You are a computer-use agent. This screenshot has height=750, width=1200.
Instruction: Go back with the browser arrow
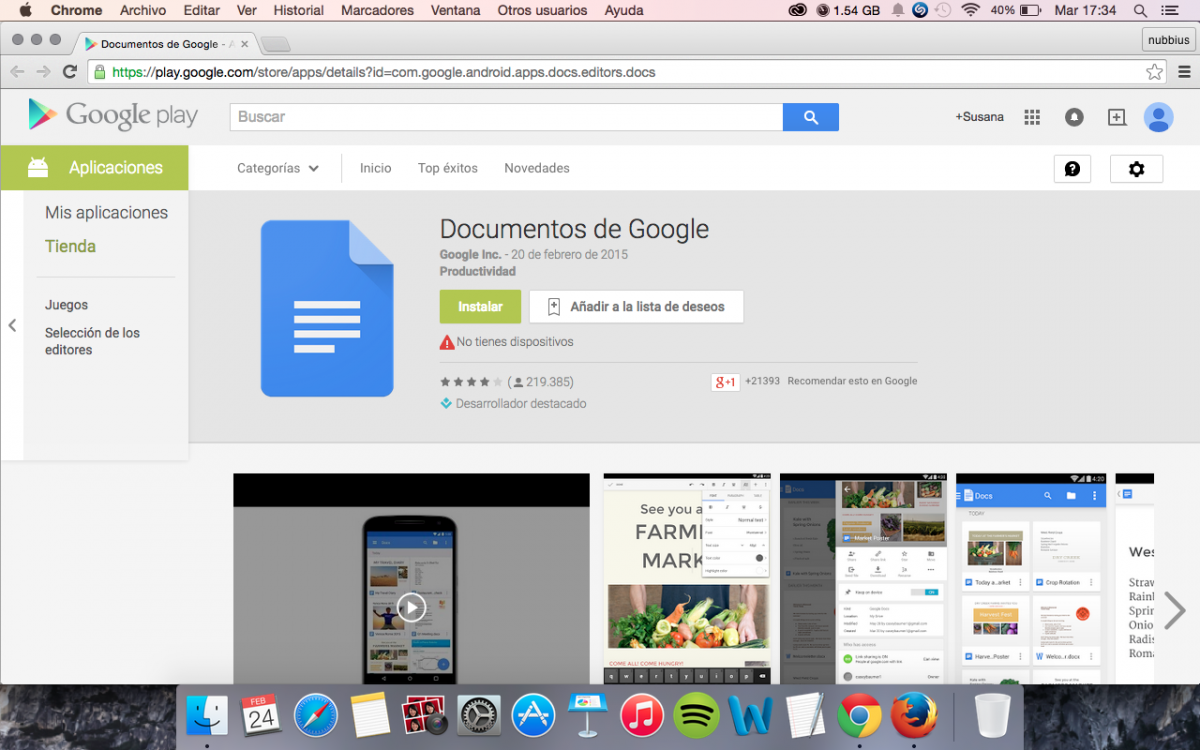17,72
